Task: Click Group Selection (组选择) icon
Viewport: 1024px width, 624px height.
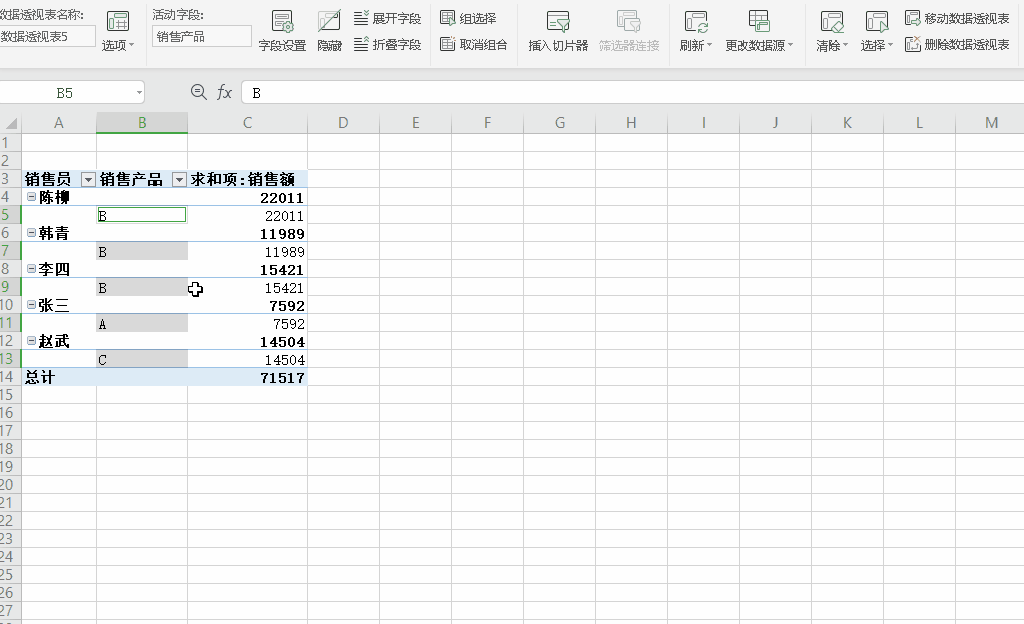Action: point(468,19)
